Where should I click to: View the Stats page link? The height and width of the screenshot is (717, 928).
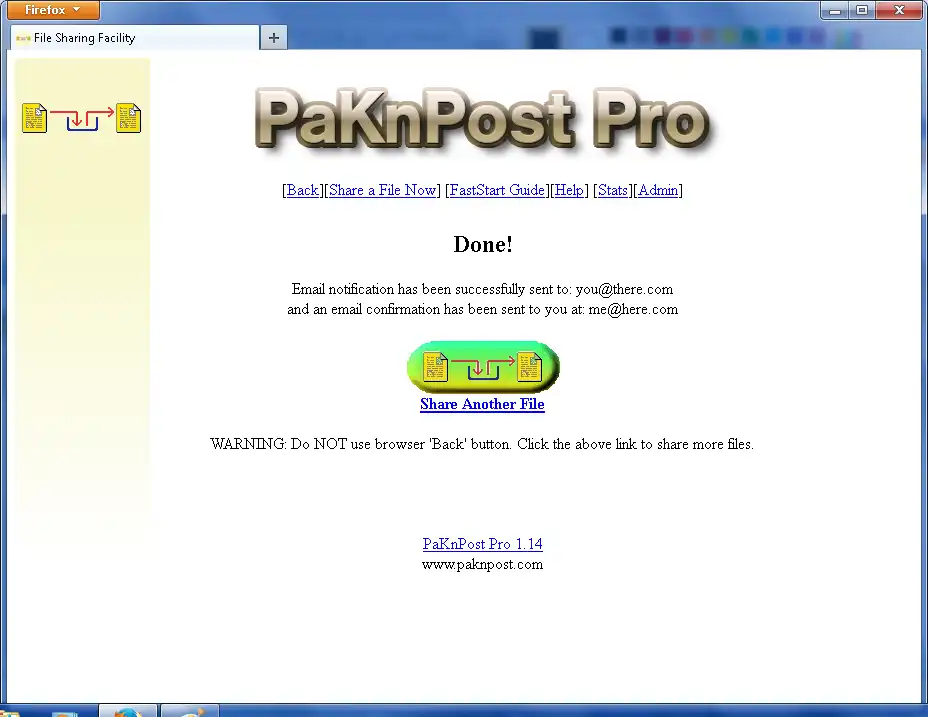tap(613, 191)
